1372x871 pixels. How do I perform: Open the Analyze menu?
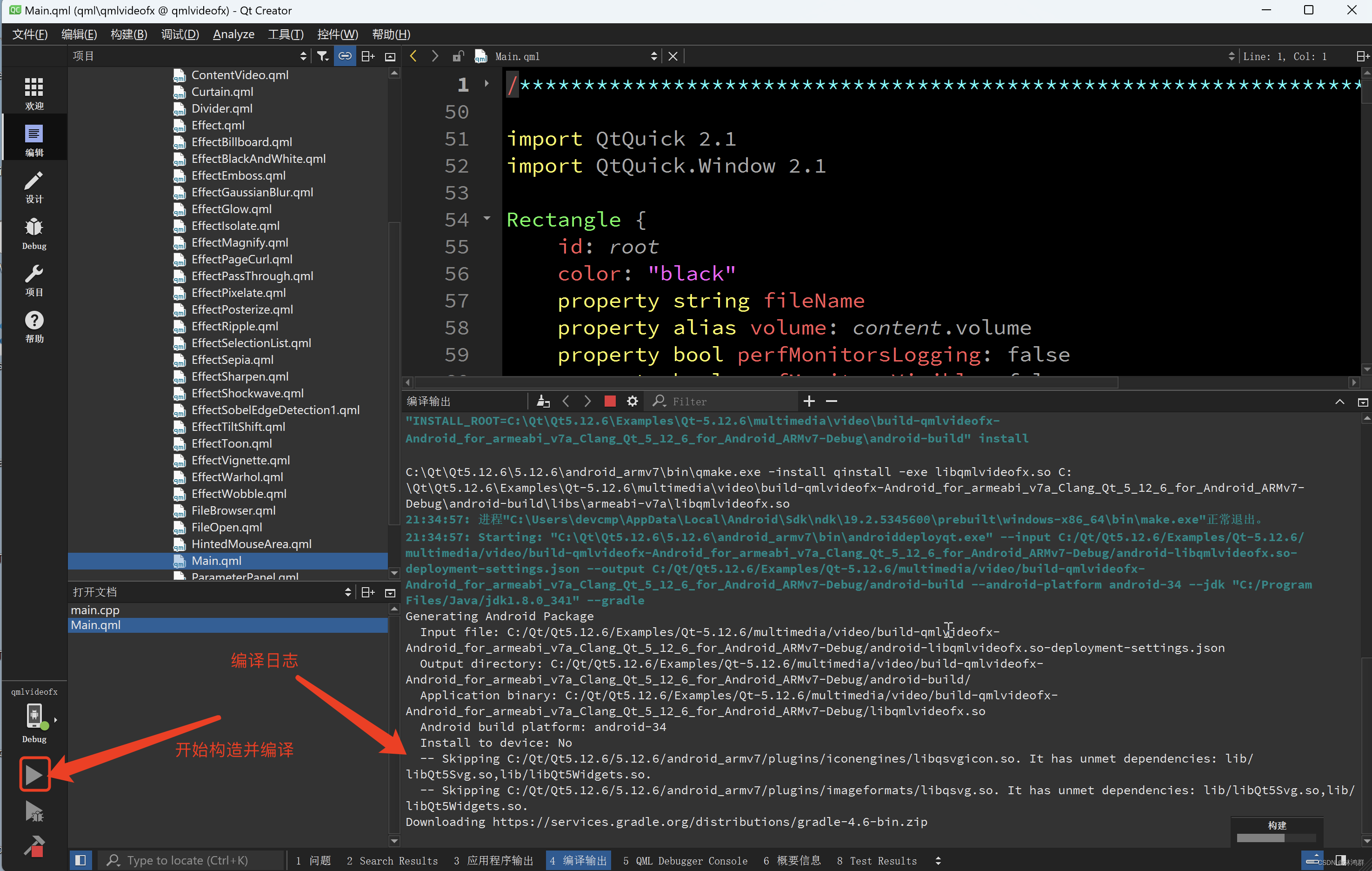point(233,34)
